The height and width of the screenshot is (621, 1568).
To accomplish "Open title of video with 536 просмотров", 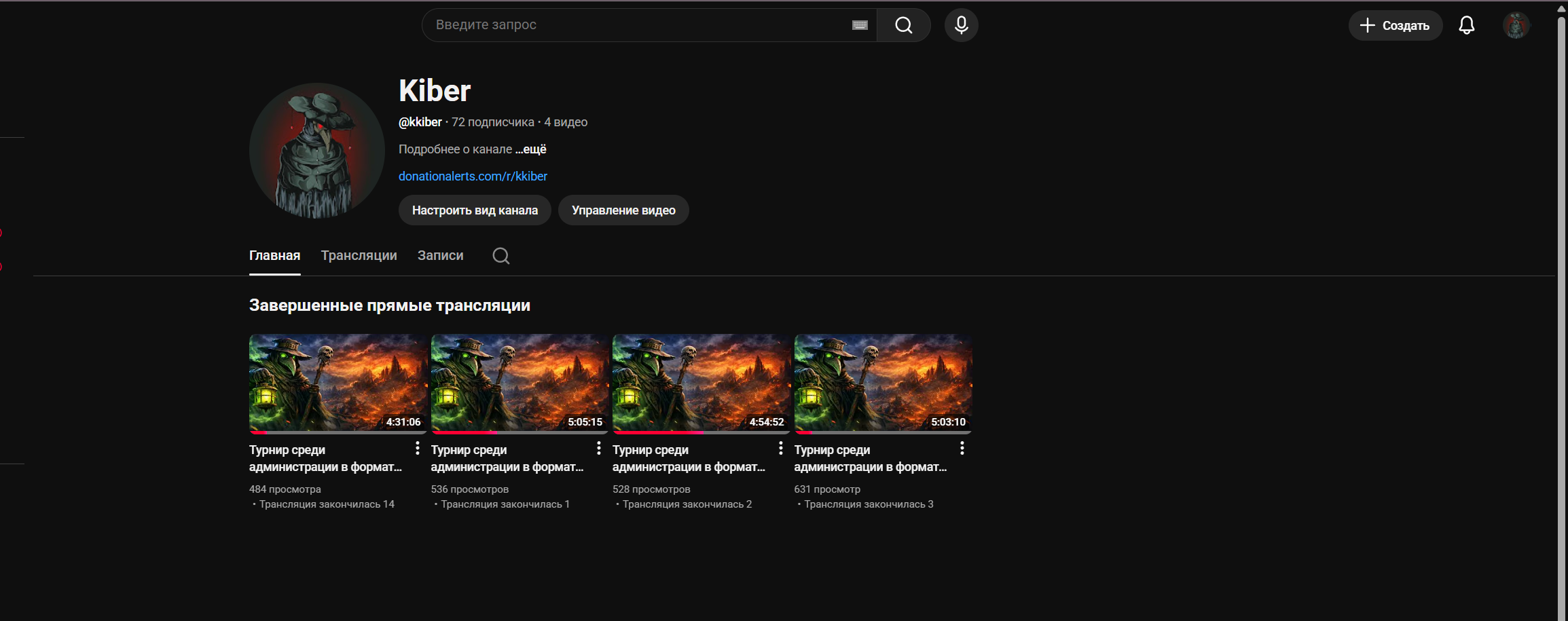I will point(507,458).
